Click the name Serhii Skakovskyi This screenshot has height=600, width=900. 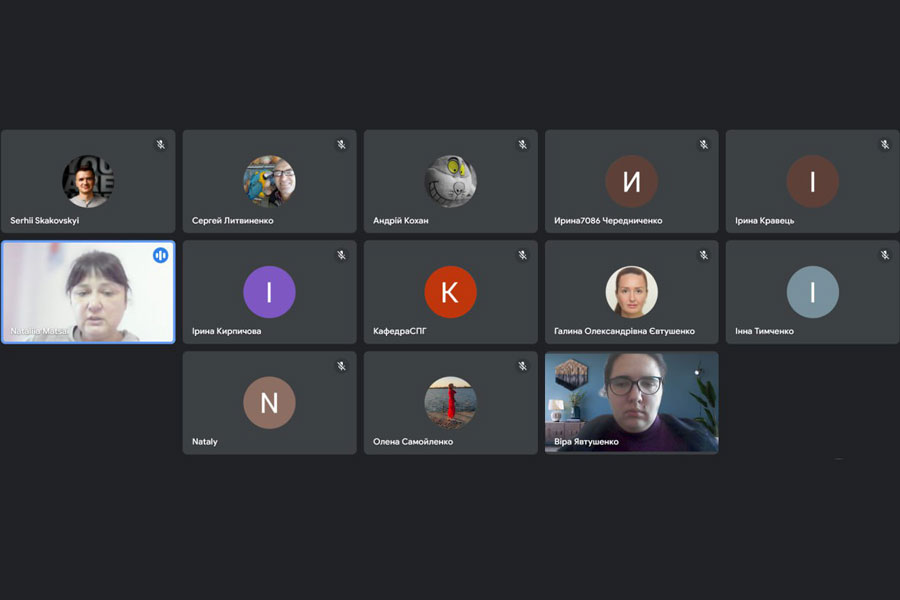44,220
